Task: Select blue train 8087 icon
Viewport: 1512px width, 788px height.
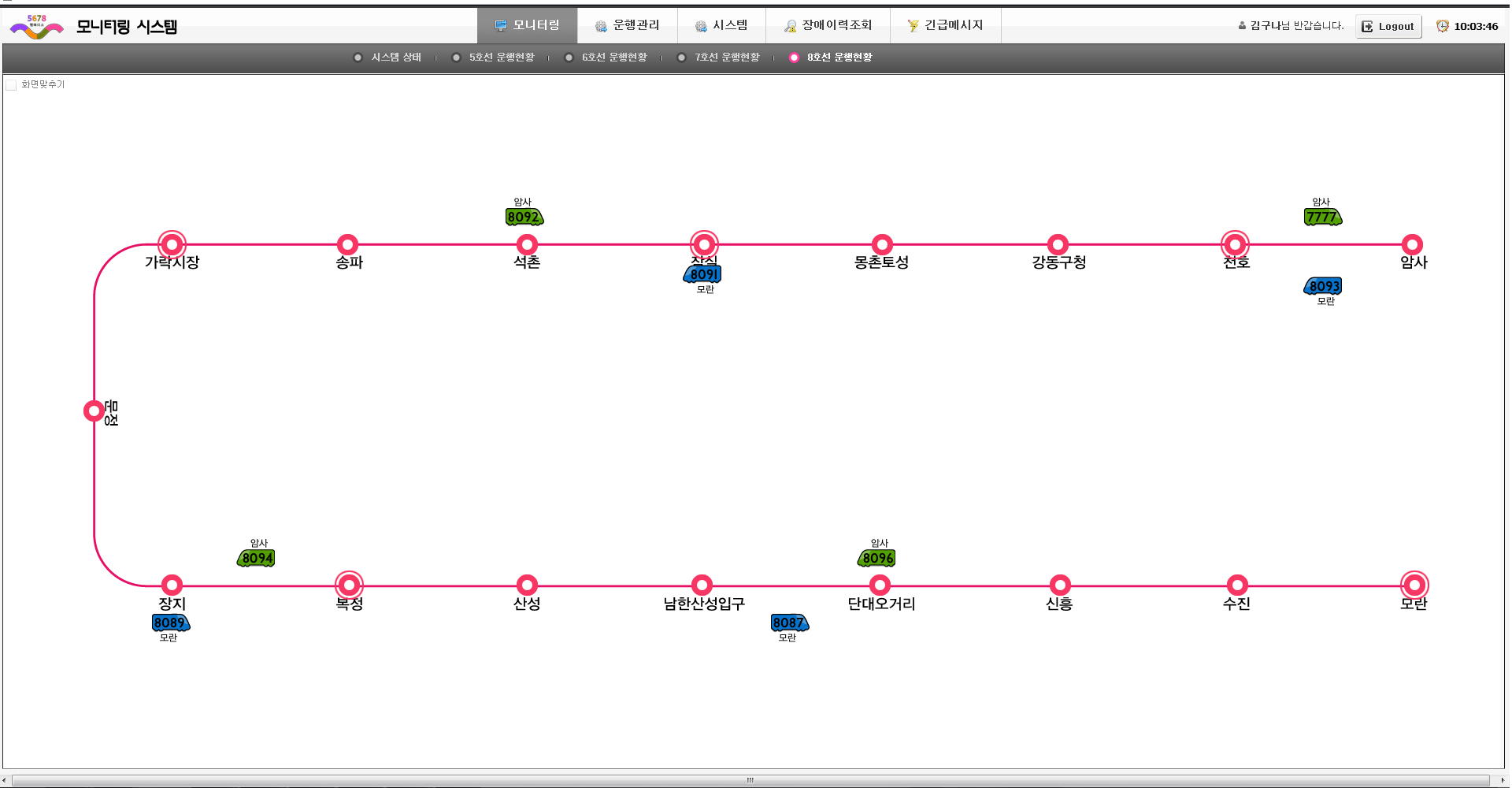Action: click(789, 623)
